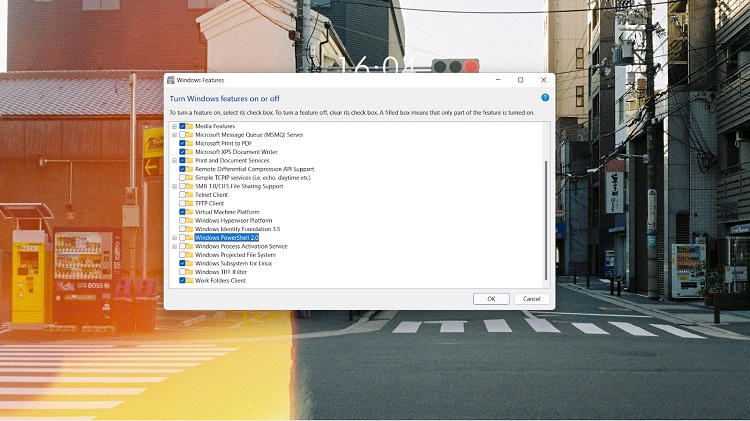Maximize the Windows Features dialog
The height and width of the screenshot is (421, 750).
click(x=520, y=80)
